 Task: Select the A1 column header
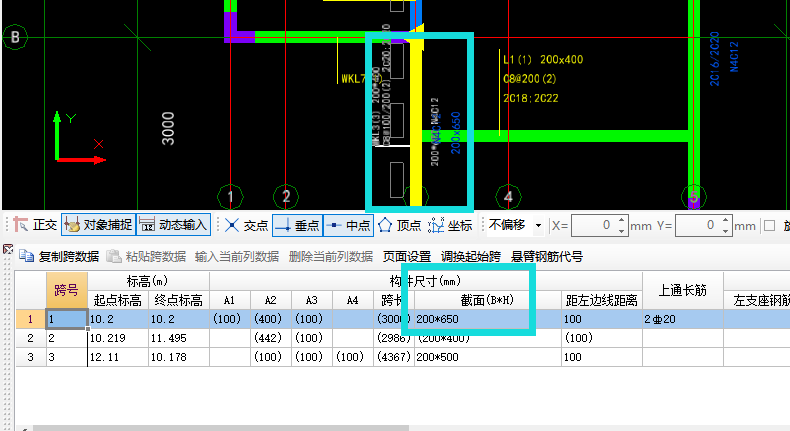point(230,300)
